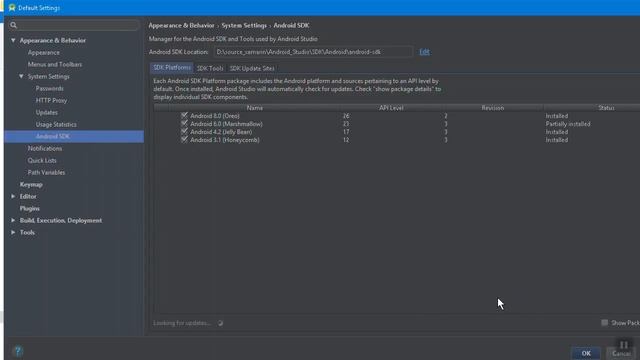Viewport: 640px width, 360px height.
Task: Sort by the Revision column header
Action: (x=493, y=108)
